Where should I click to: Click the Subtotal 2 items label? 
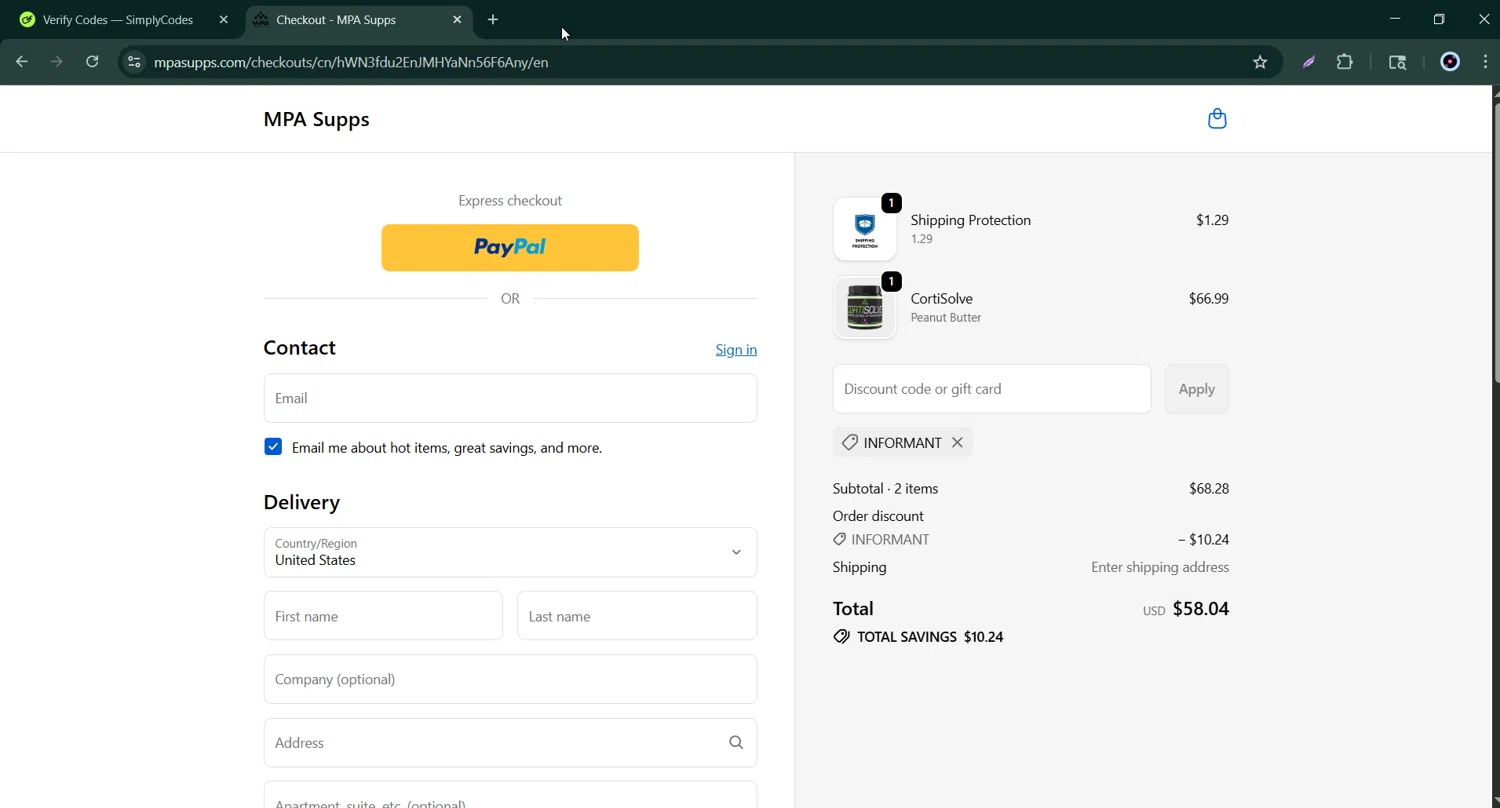pos(885,489)
